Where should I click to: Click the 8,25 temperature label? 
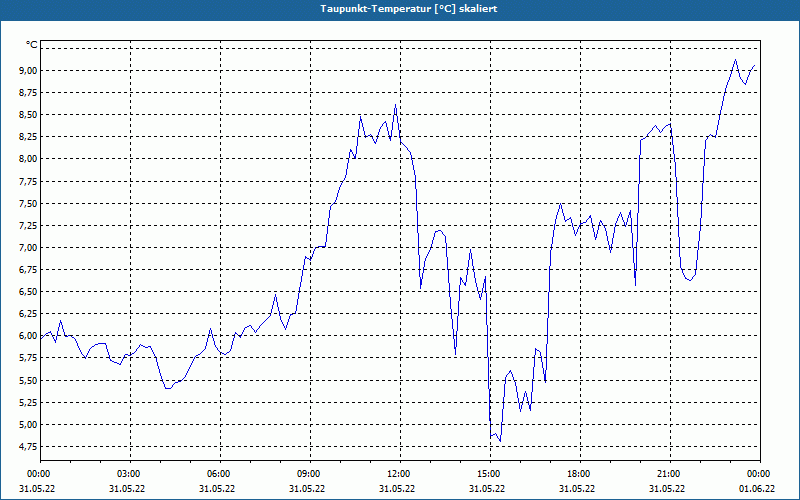point(29,137)
